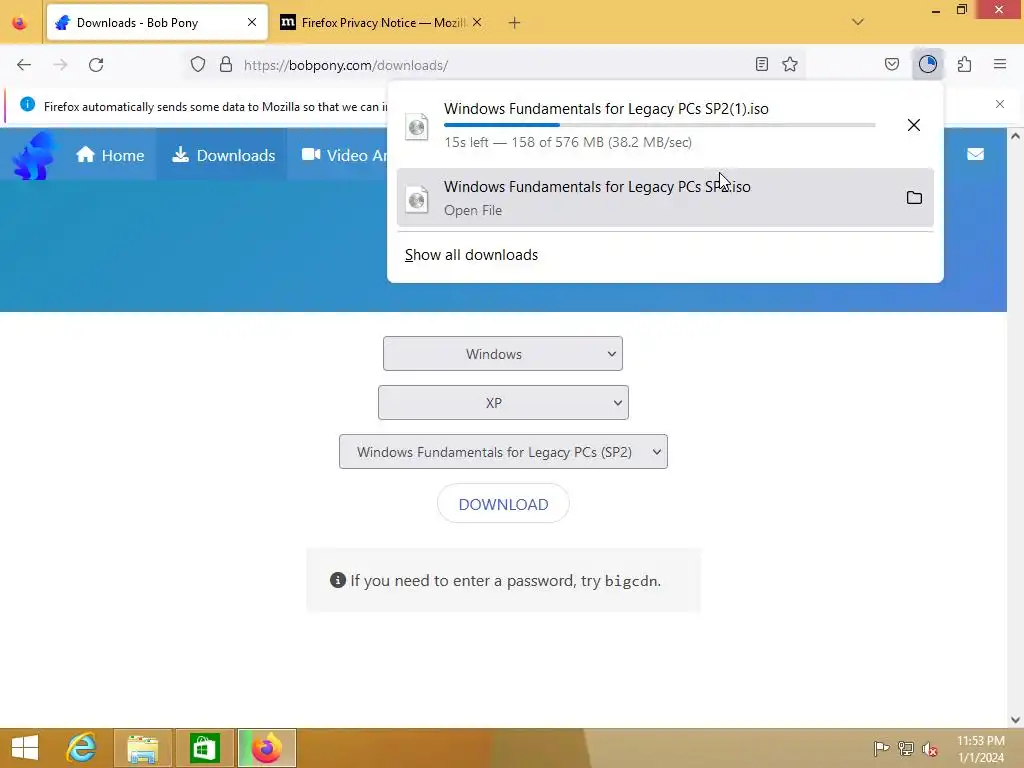Click the bobpony.com address bar
1024x768 pixels.
496,65
